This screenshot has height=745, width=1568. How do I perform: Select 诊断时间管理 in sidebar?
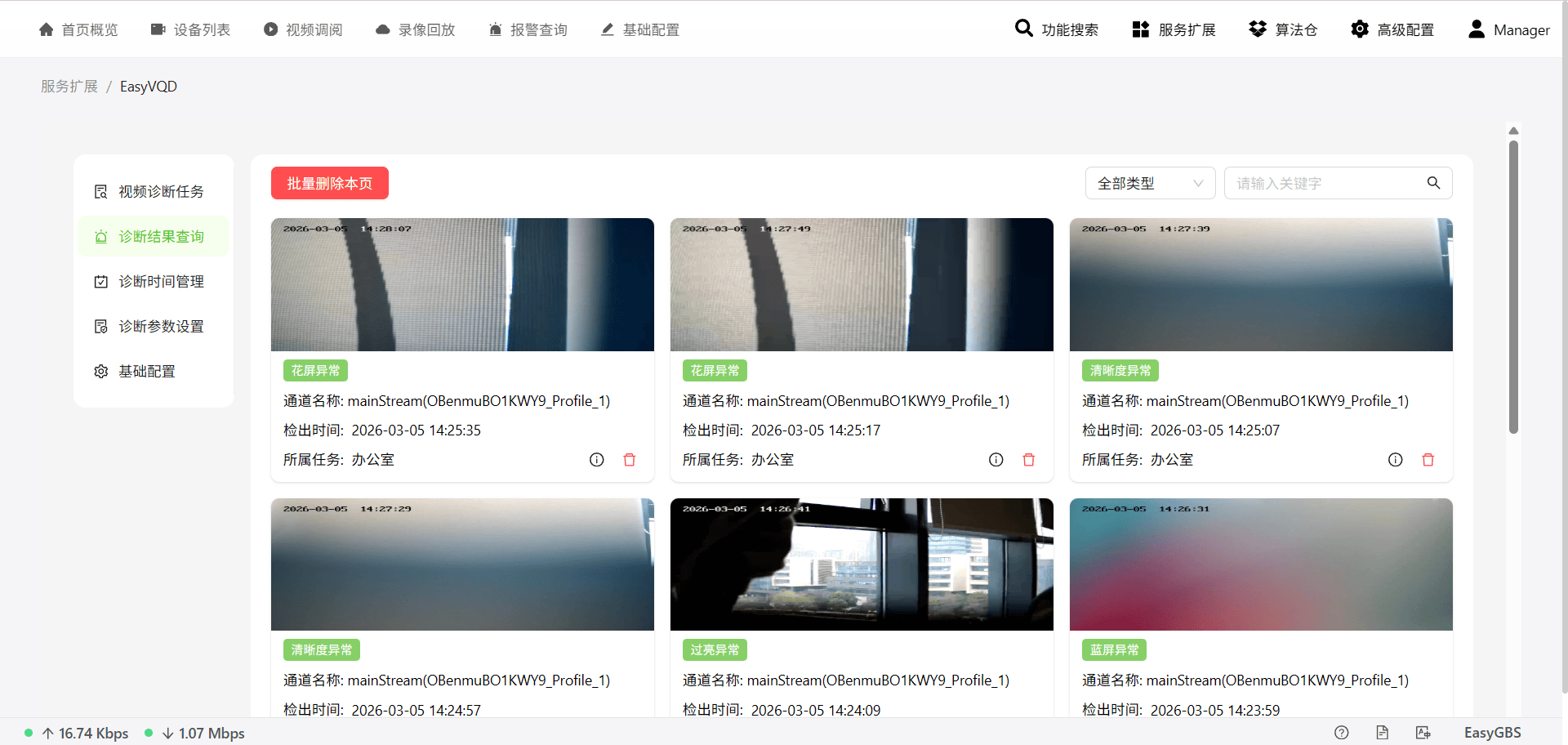point(154,281)
